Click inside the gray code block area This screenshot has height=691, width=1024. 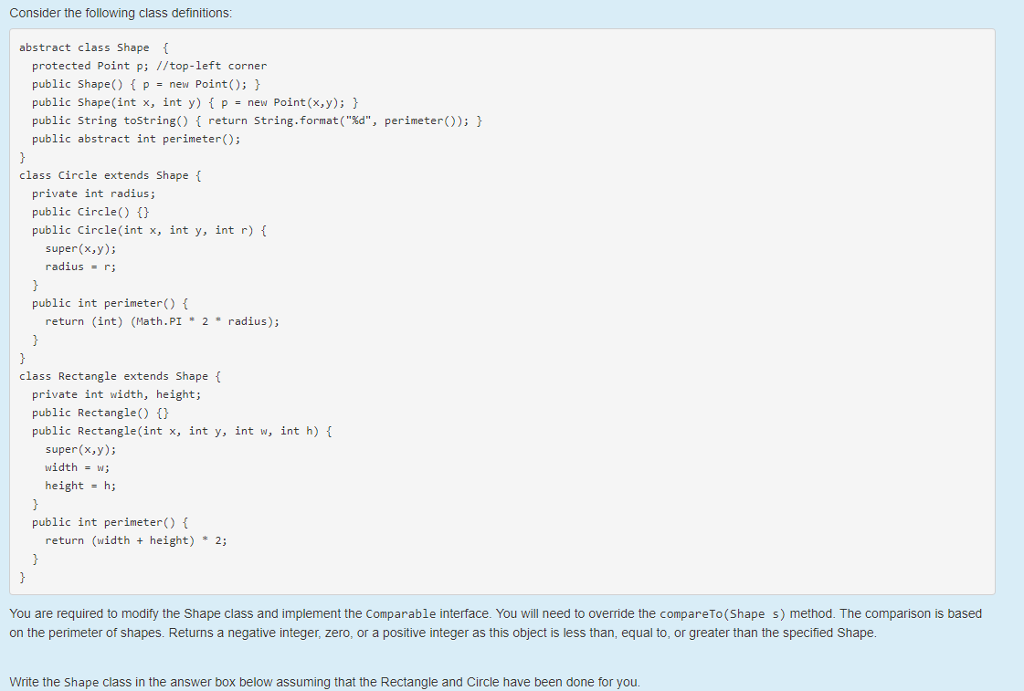point(600,300)
